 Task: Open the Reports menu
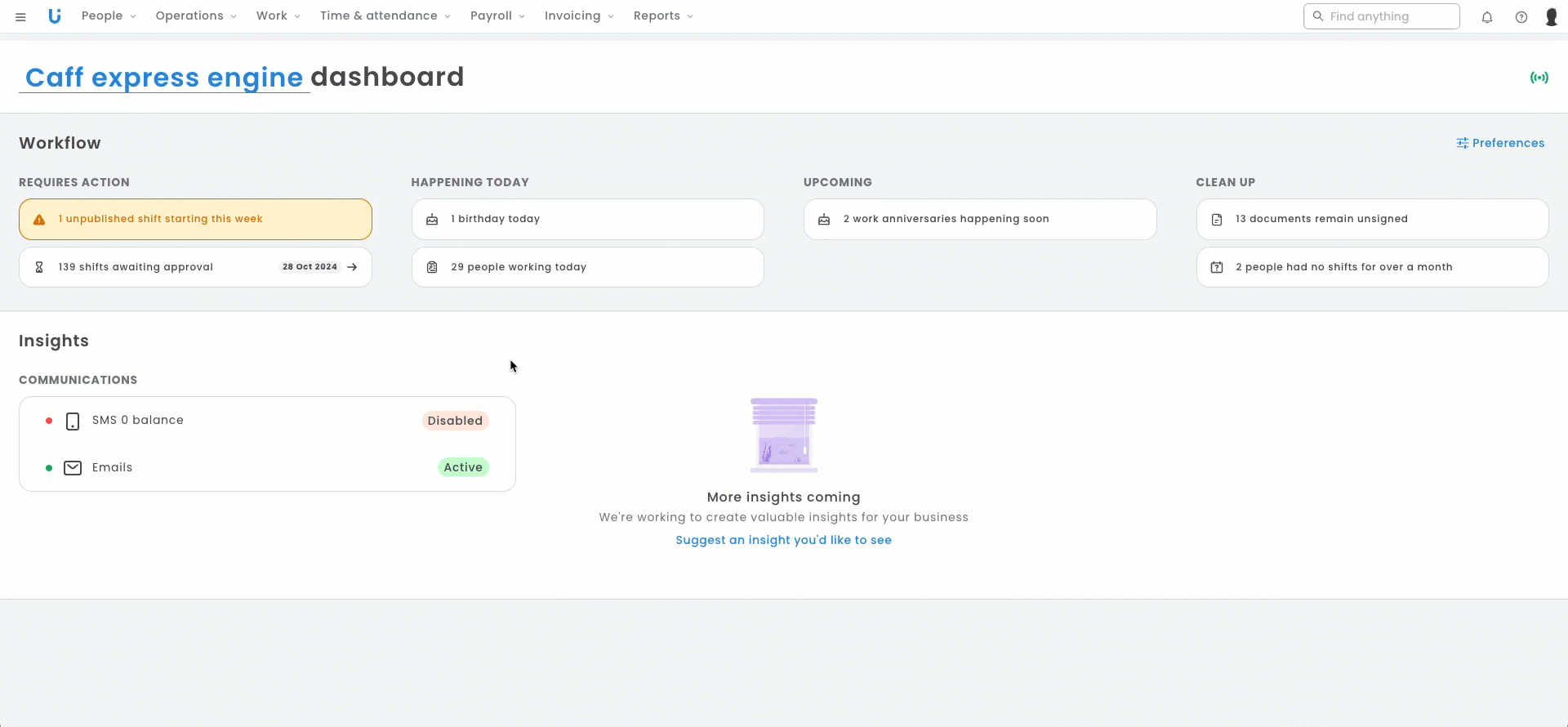[x=663, y=16]
